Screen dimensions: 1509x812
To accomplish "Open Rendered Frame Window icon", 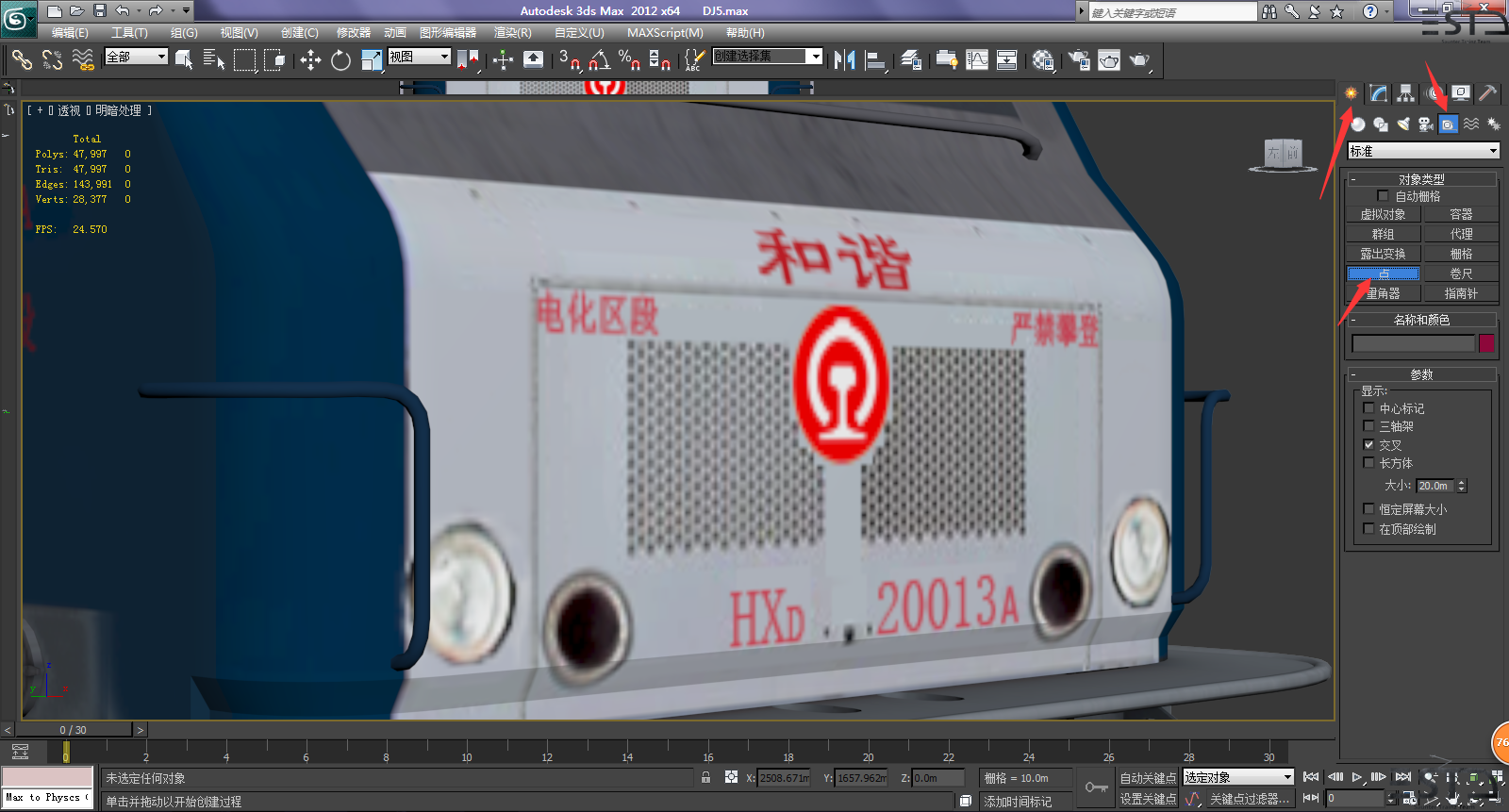I will (x=1109, y=60).
